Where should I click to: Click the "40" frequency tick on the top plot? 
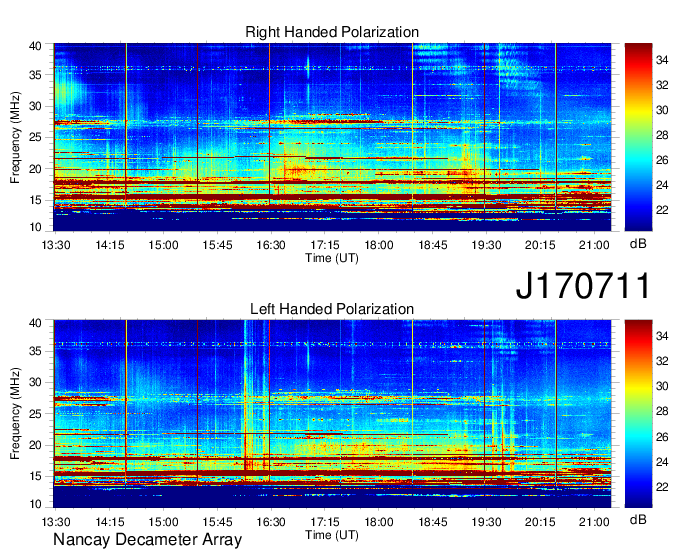pos(35,46)
